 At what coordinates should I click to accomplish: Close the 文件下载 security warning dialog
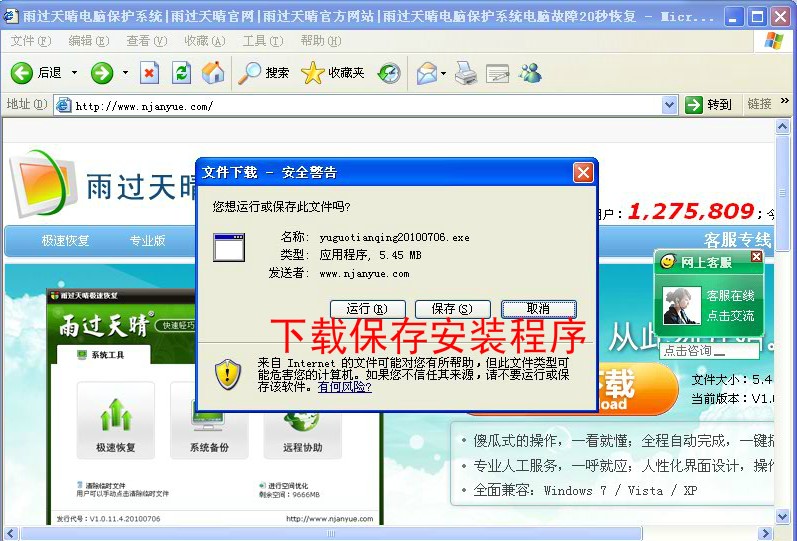(x=583, y=173)
